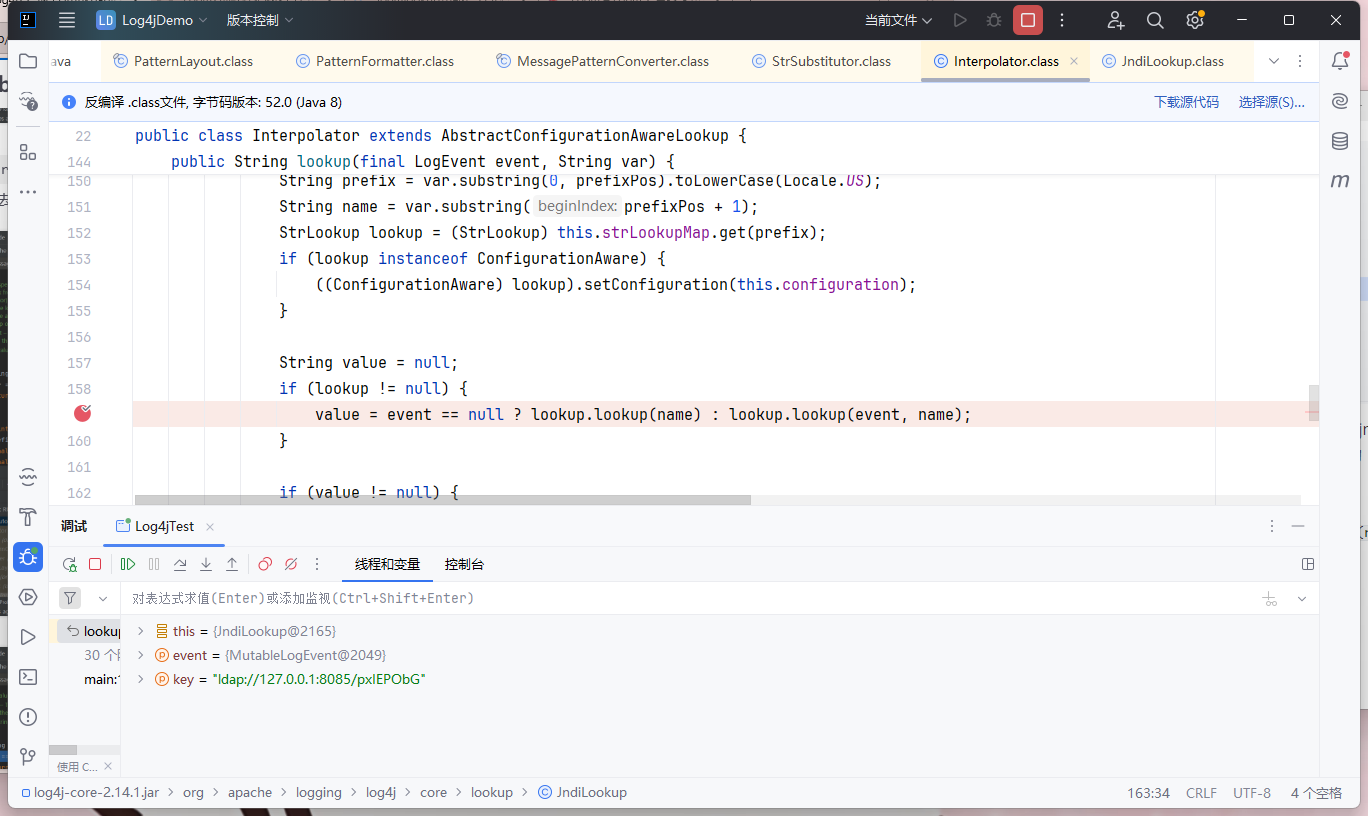Rerun Log4jTest debug session icon
The height and width of the screenshot is (816, 1368).
69,564
